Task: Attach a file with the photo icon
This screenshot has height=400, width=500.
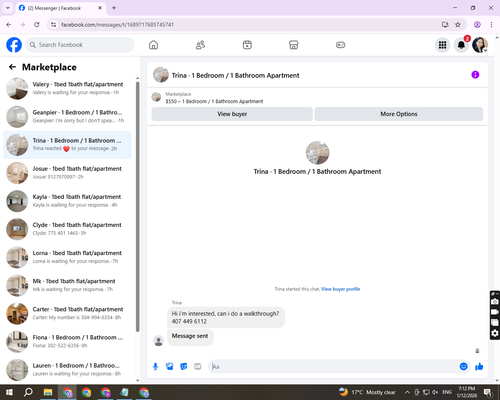Action: [170, 367]
